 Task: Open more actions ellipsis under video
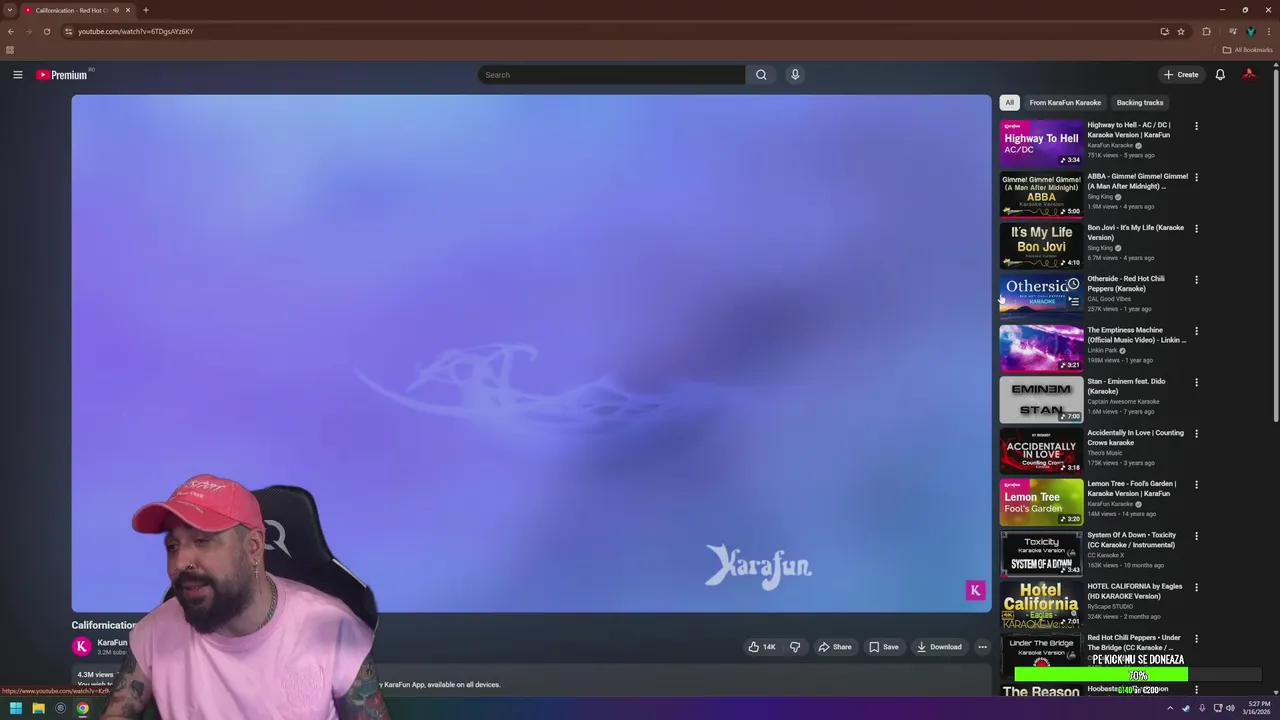(x=982, y=647)
